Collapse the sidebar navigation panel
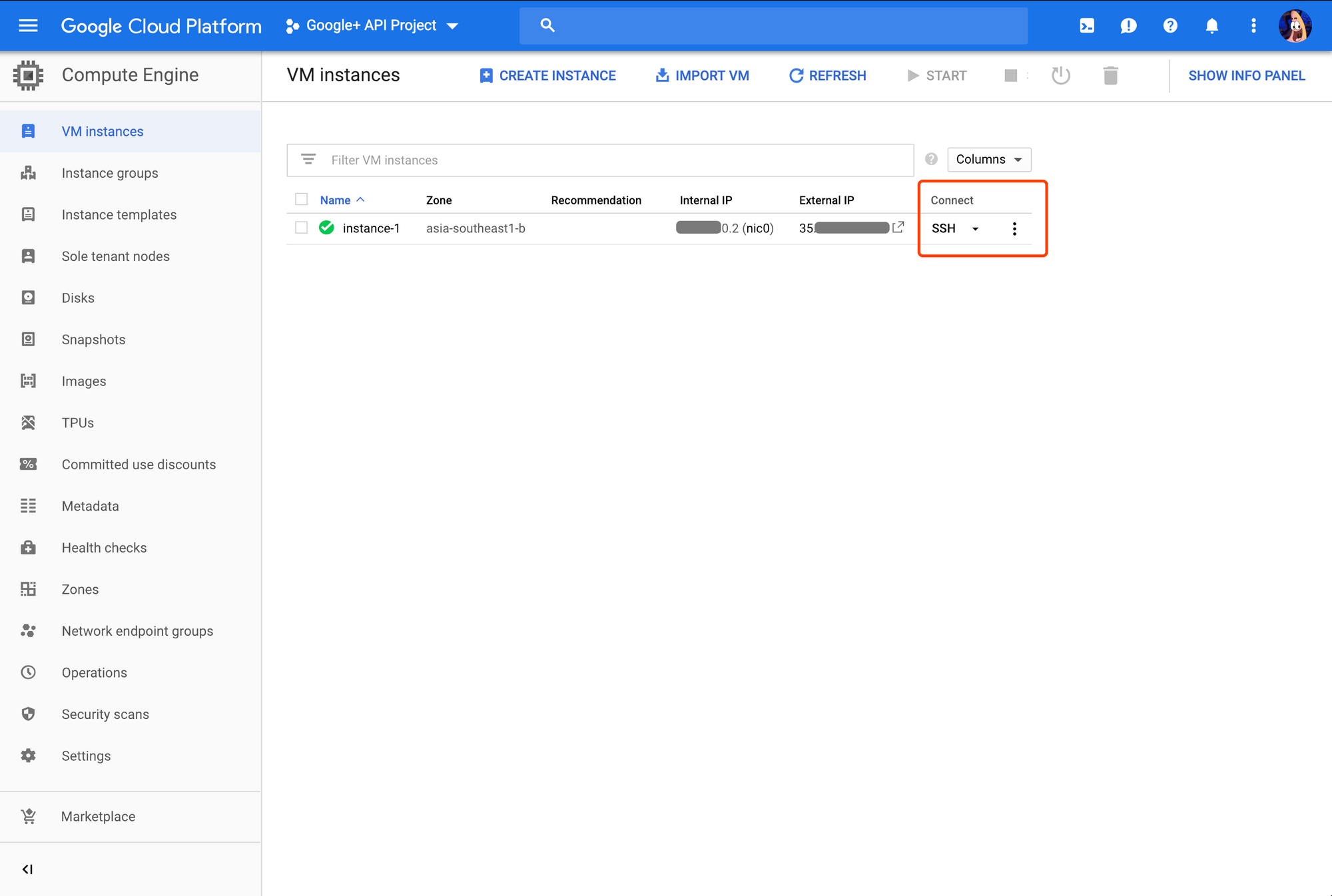This screenshot has height=896, width=1332. tap(27, 869)
